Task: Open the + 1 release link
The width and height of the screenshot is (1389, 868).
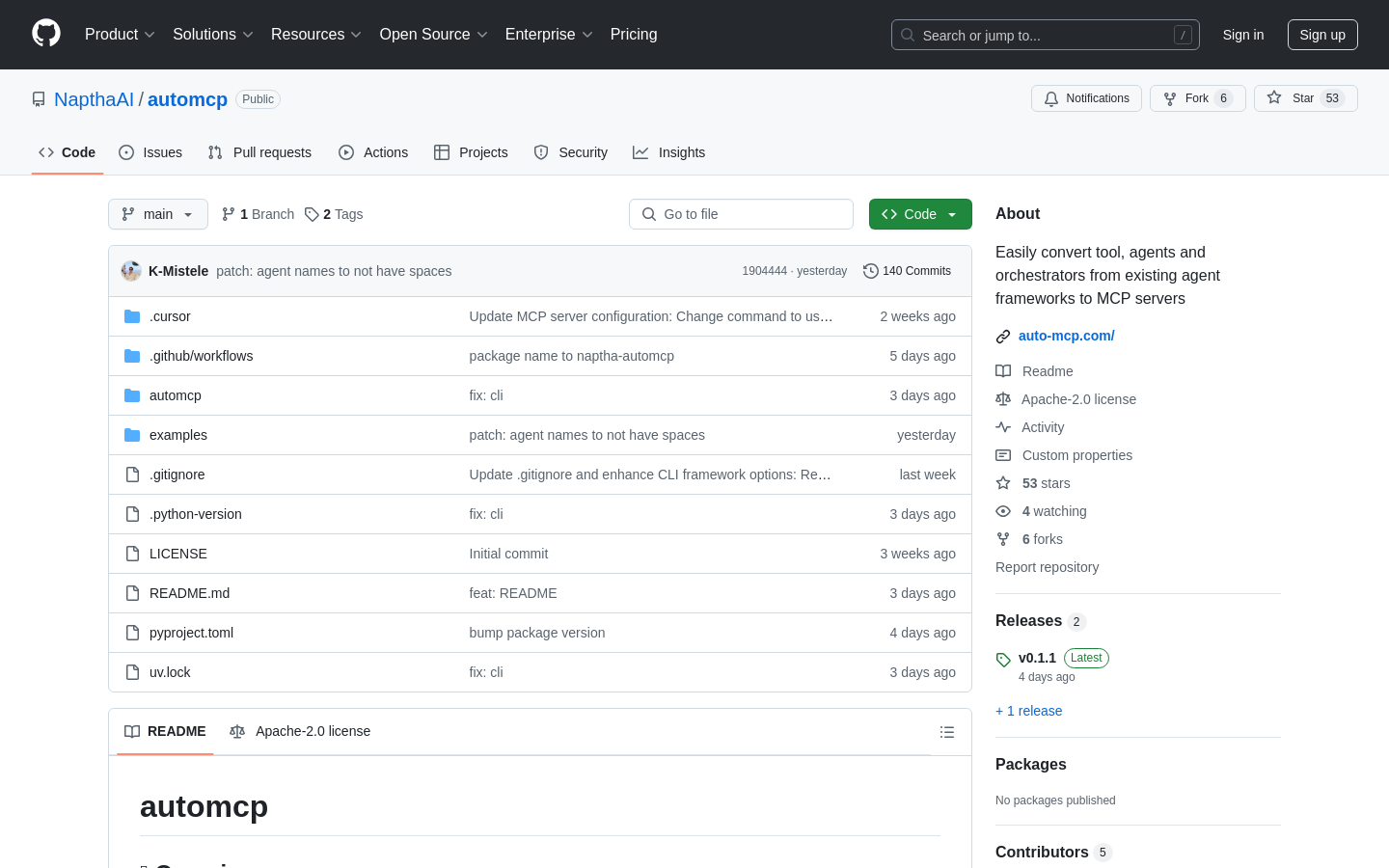Action: (x=1028, y=711)
